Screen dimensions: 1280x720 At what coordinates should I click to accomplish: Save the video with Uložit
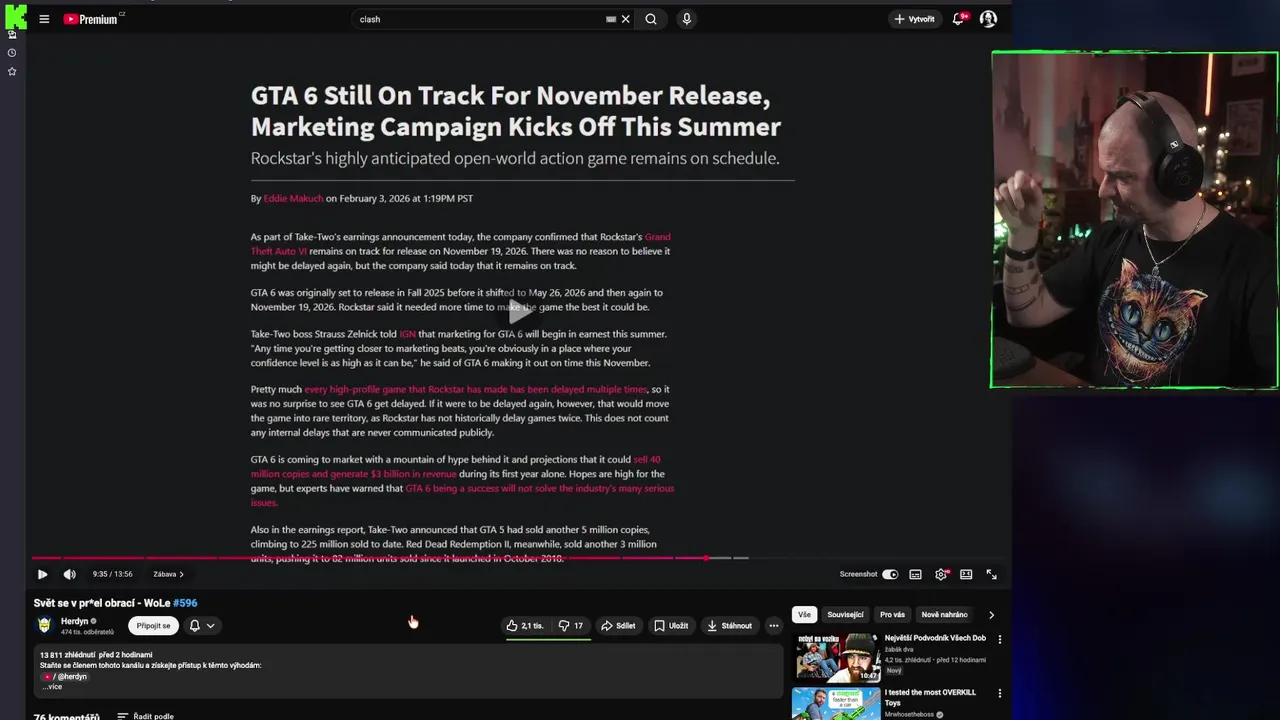point(671,626)
